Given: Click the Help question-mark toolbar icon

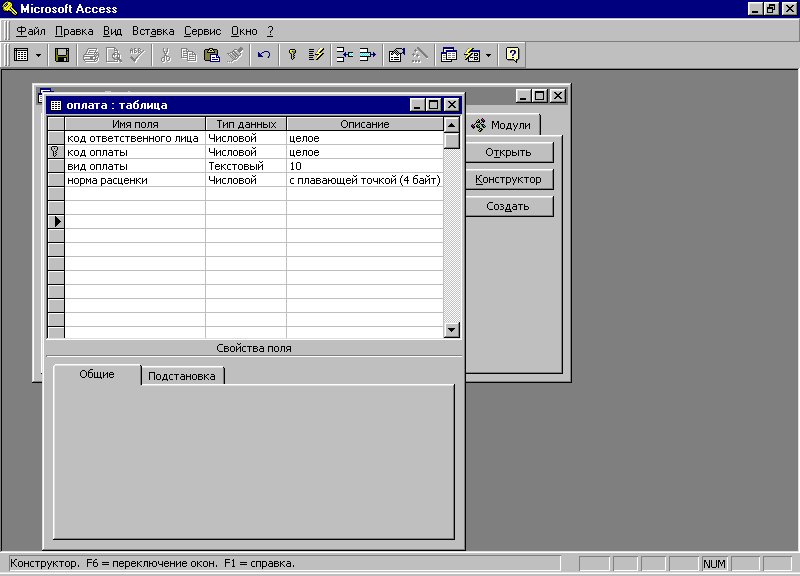Looking at the screenshot, I should (x=512, y=55).
